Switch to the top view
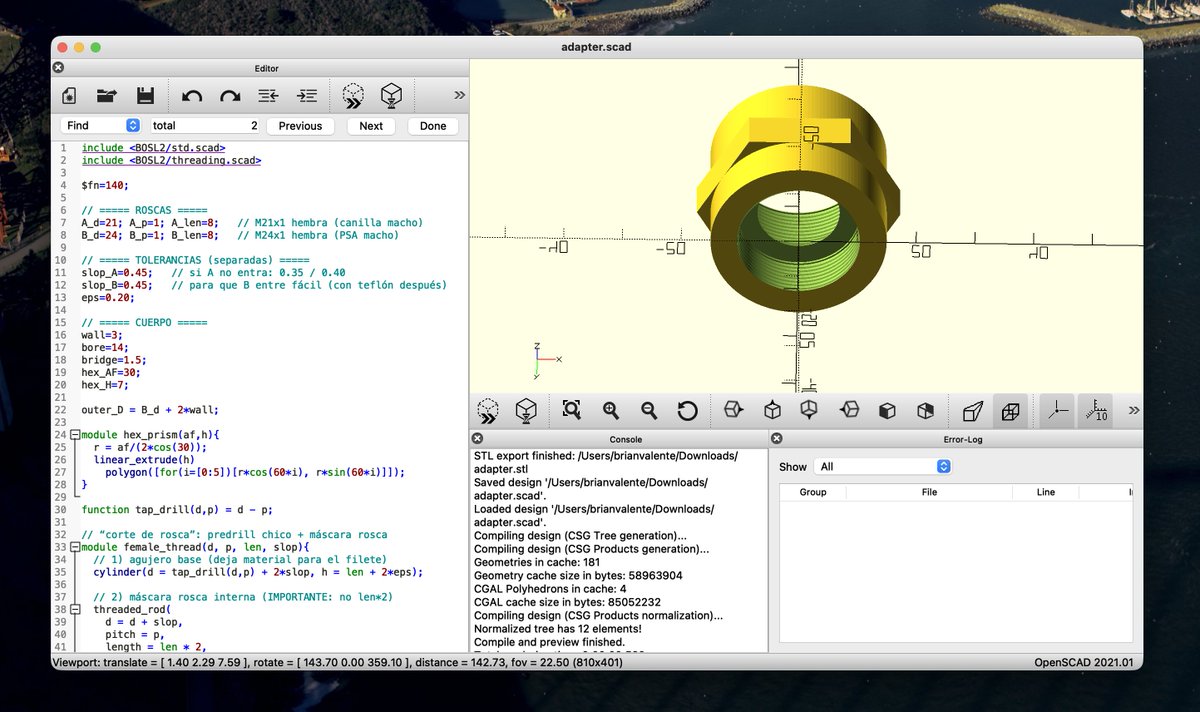 click(772, 410)
